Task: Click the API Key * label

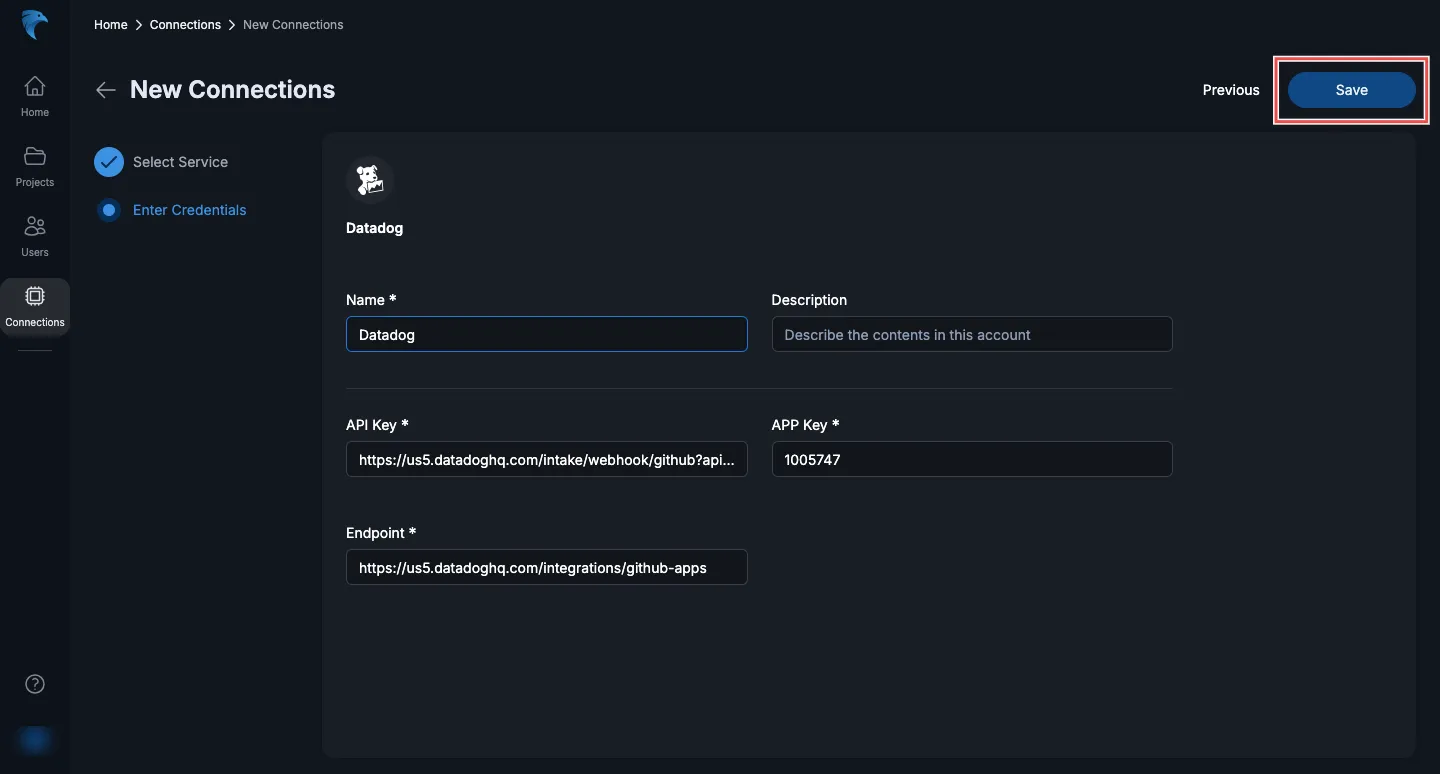Action: point(377,425)
